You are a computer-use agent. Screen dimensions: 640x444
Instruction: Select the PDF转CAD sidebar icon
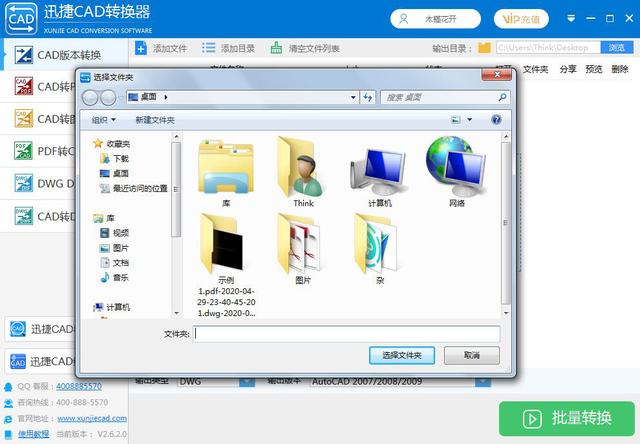23,151
